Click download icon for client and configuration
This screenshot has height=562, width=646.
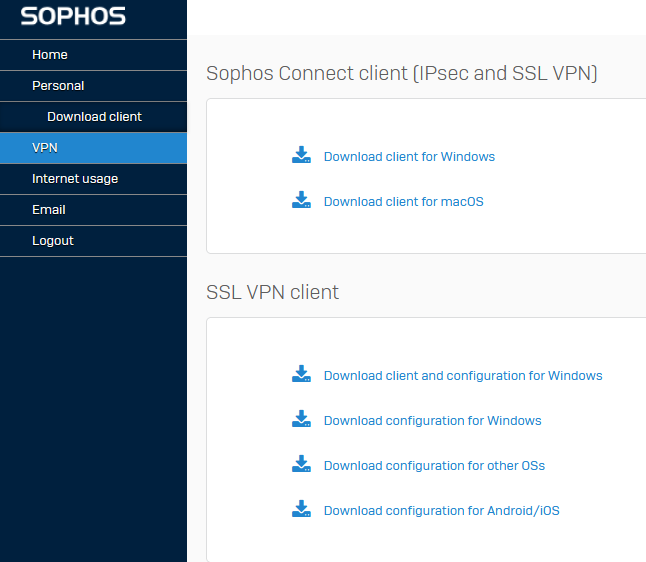[x=301, y=374]
